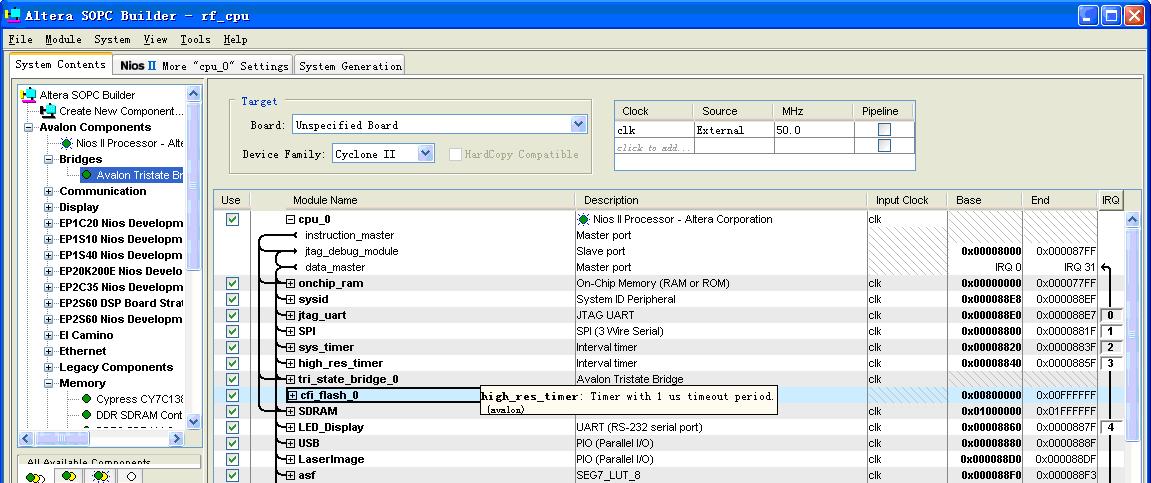Image resolution: width=1151 pixels, height=483 pixels.
Task: Uncheck the Use checkbox for jtag_uart
Action: (232, 316)
